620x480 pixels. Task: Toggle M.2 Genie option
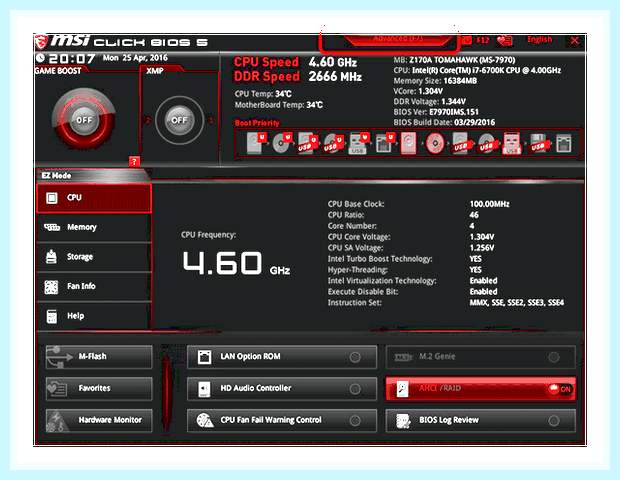(480, 357)
